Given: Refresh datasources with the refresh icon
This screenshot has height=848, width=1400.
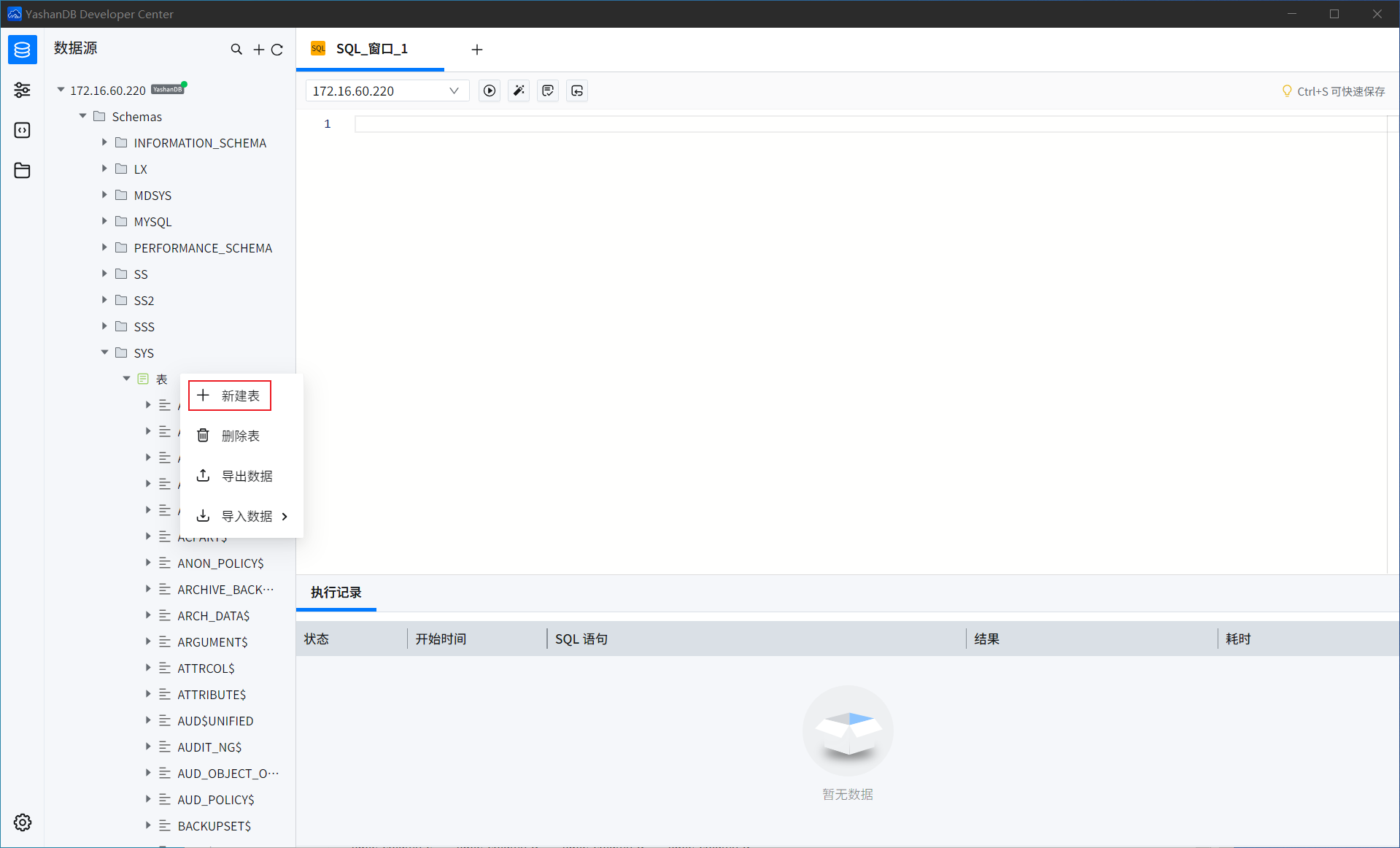Looking at the screenshot, I should (x=278, y=49).
